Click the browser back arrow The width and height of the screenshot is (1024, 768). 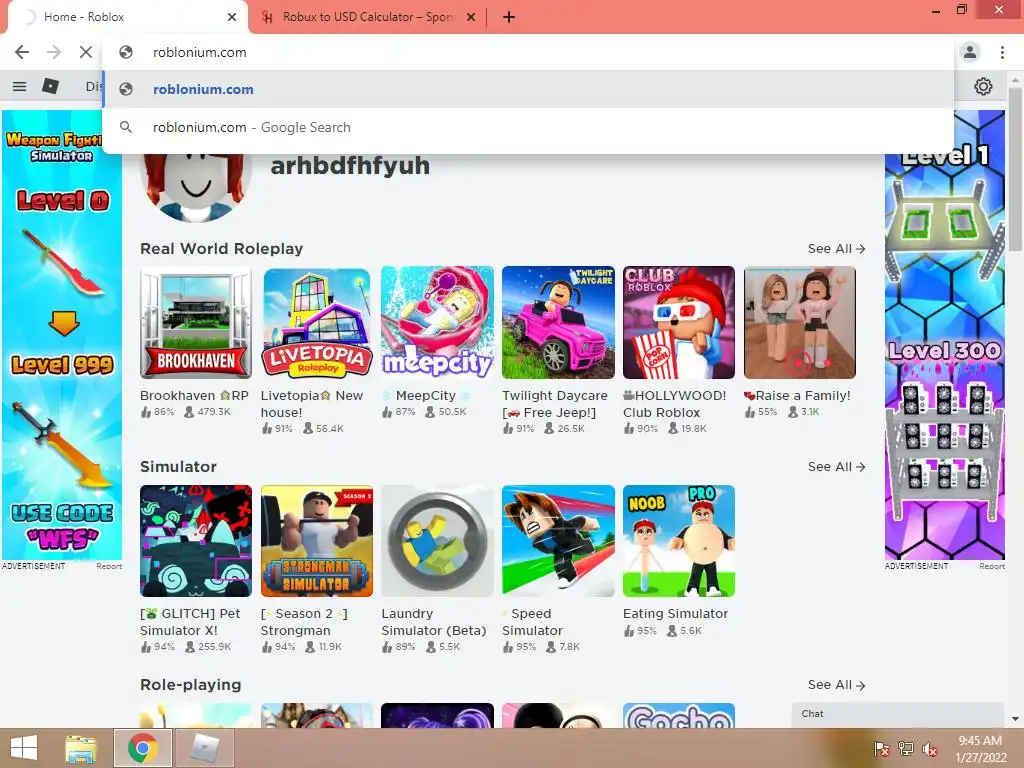[x=22, y=52]
